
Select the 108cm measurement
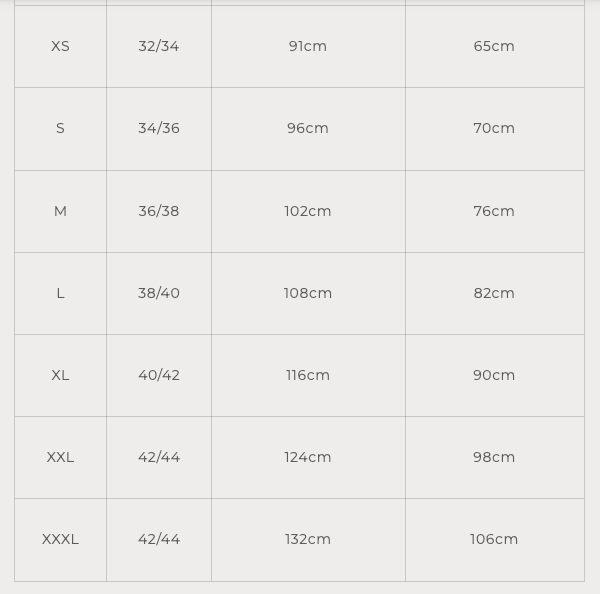pos(308,293)
